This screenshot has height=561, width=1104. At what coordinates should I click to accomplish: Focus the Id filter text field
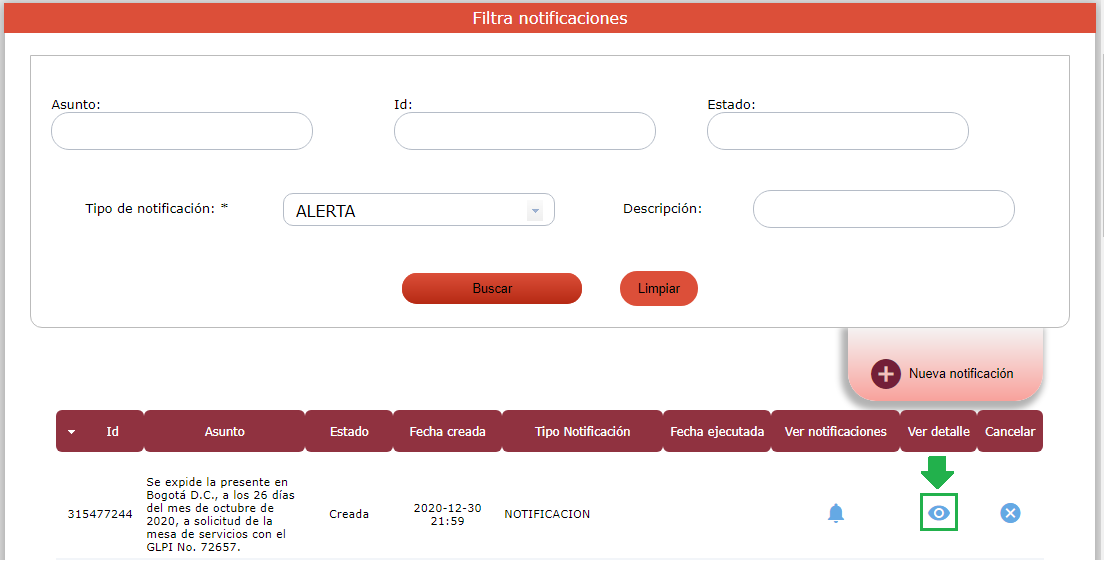click(x=524, y=131)
